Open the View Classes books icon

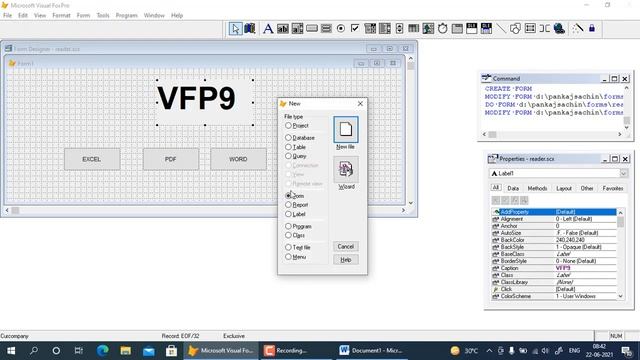click(x=250, y=29)
